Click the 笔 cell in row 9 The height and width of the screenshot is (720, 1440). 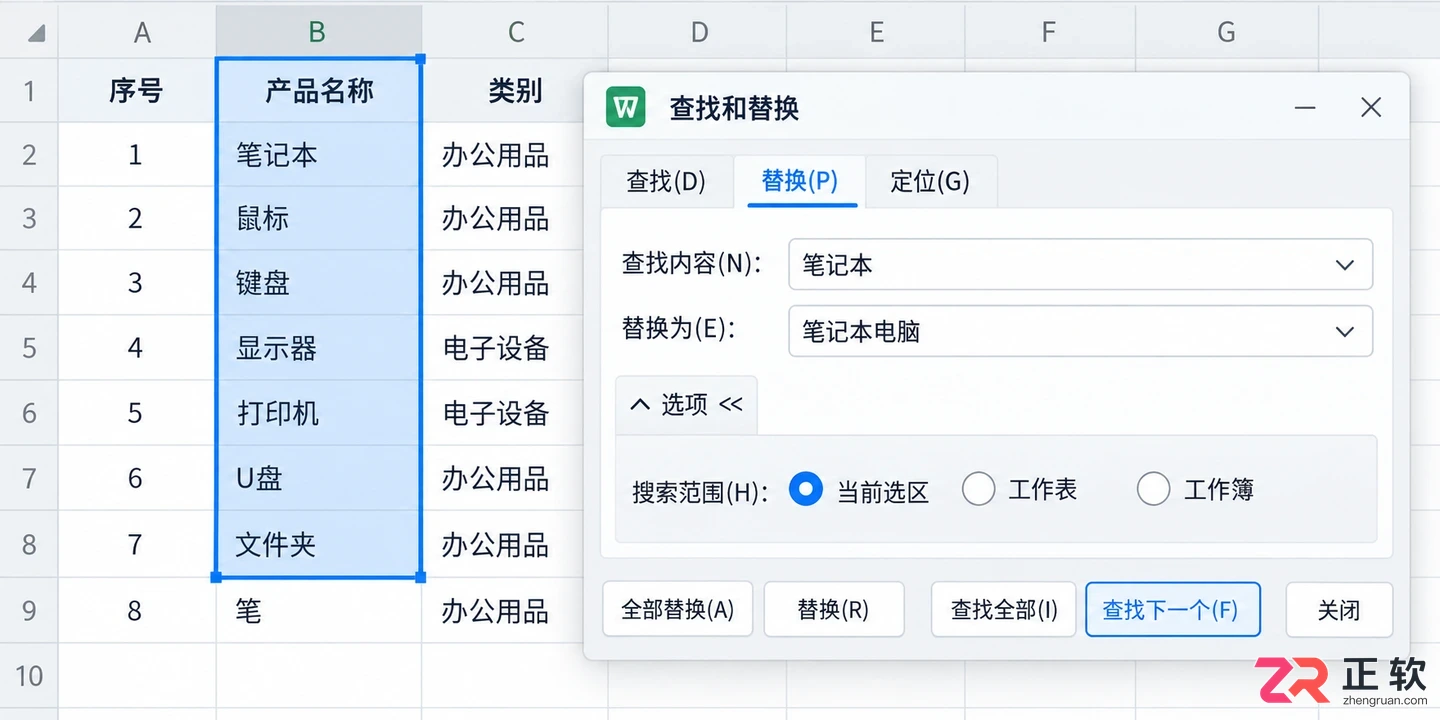[318, 610]
